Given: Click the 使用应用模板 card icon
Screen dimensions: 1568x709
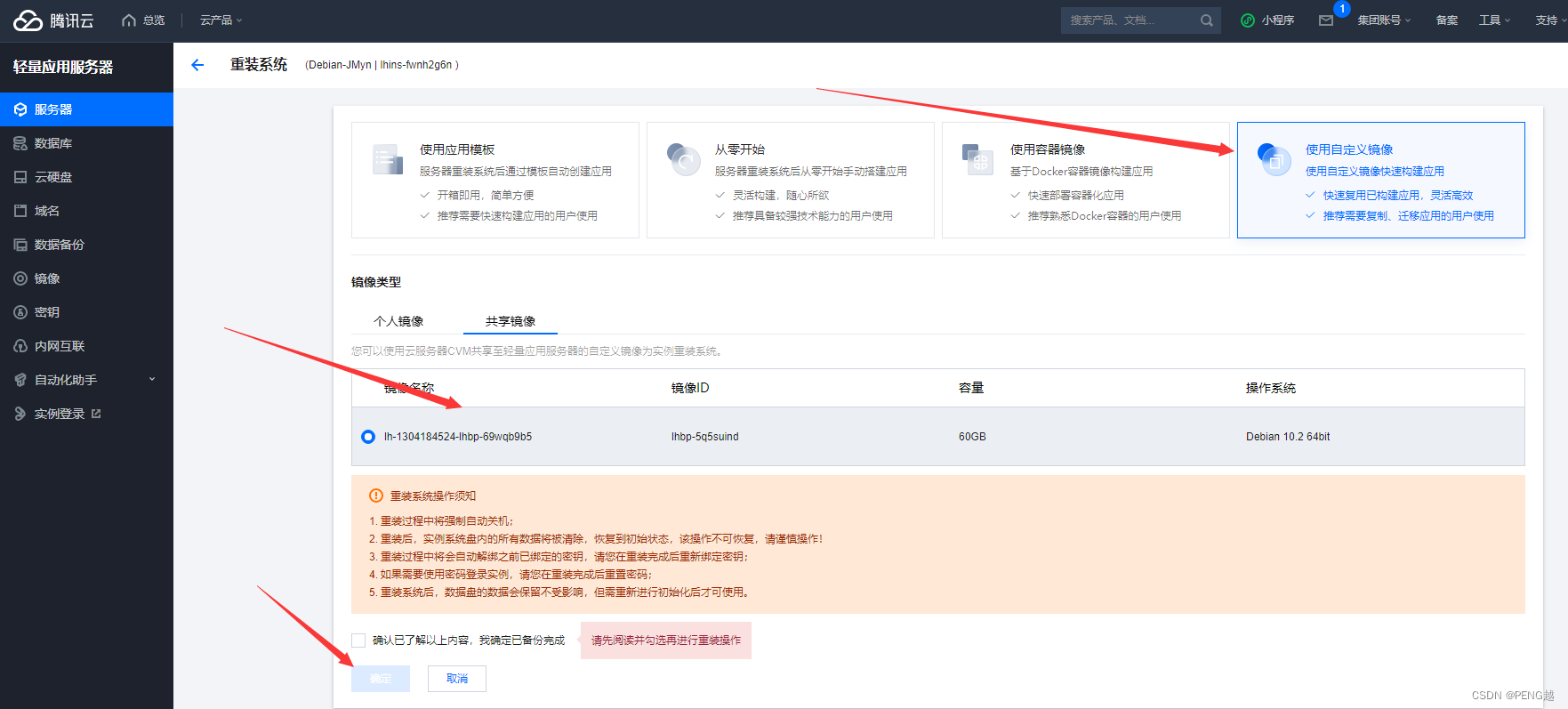Looking at the screenshot, I should [x=388, y=159].
